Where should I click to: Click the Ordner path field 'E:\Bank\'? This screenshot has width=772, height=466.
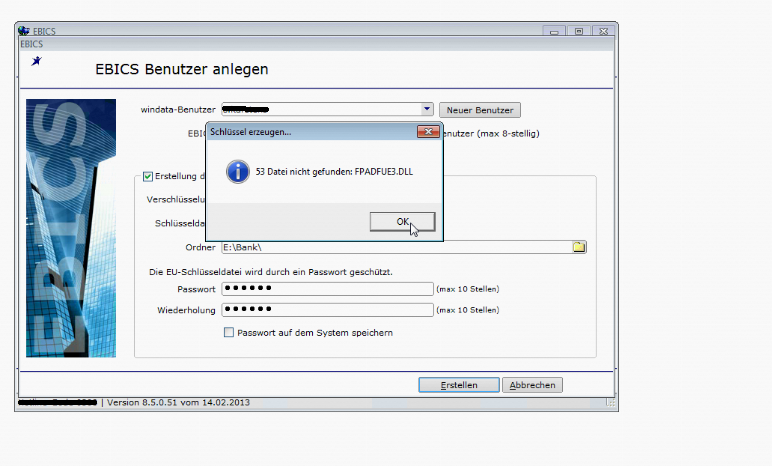pyautogui.click(x=397, y=247)
